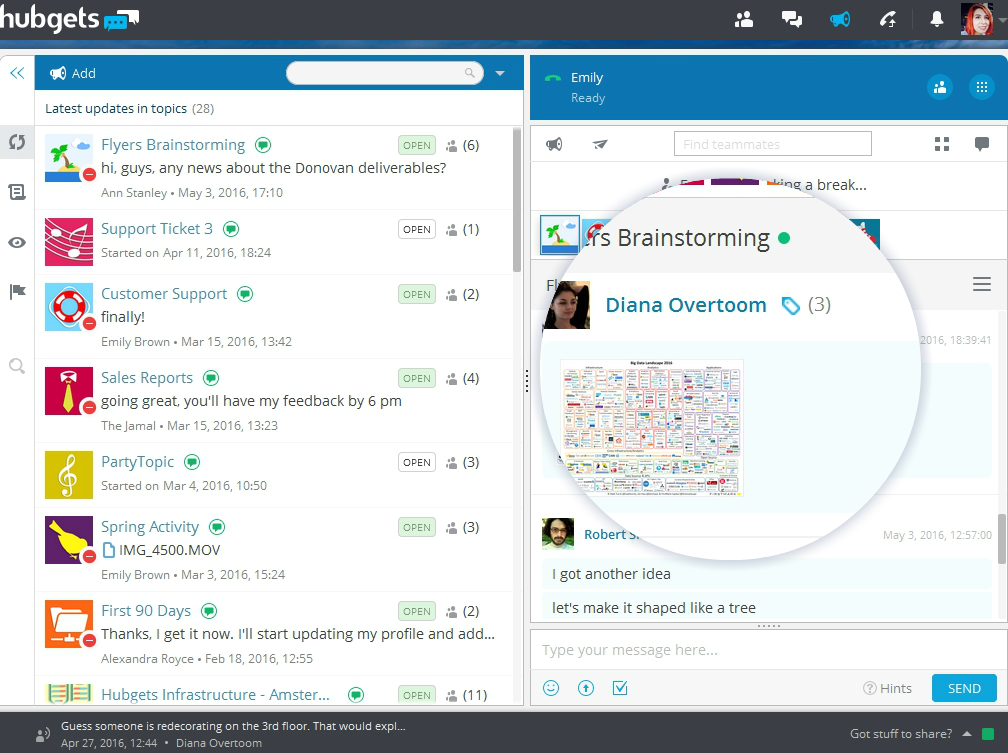Open the Flyers Brainstorming topic
The width and height of the screenshot is (1008, 753).
[173, 145]
